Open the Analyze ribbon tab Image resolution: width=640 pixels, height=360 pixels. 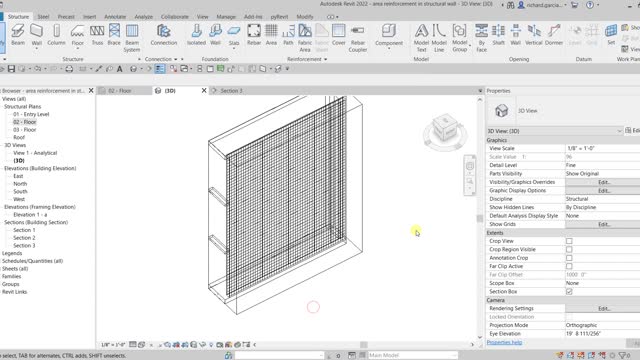coord(144,17)
